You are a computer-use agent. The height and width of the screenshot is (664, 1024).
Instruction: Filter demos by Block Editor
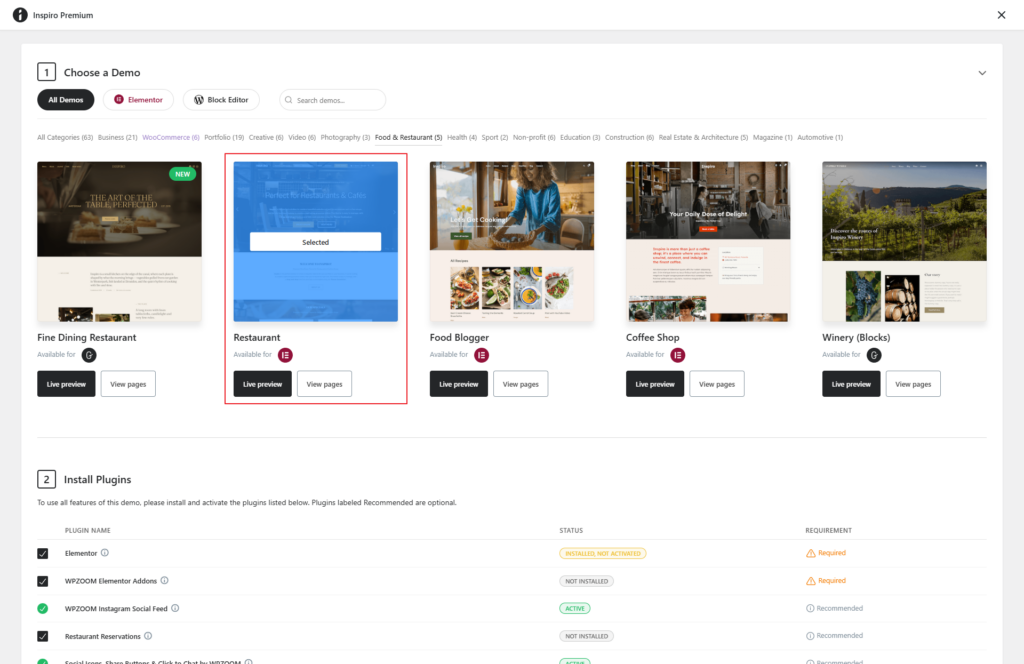[221, 100]
